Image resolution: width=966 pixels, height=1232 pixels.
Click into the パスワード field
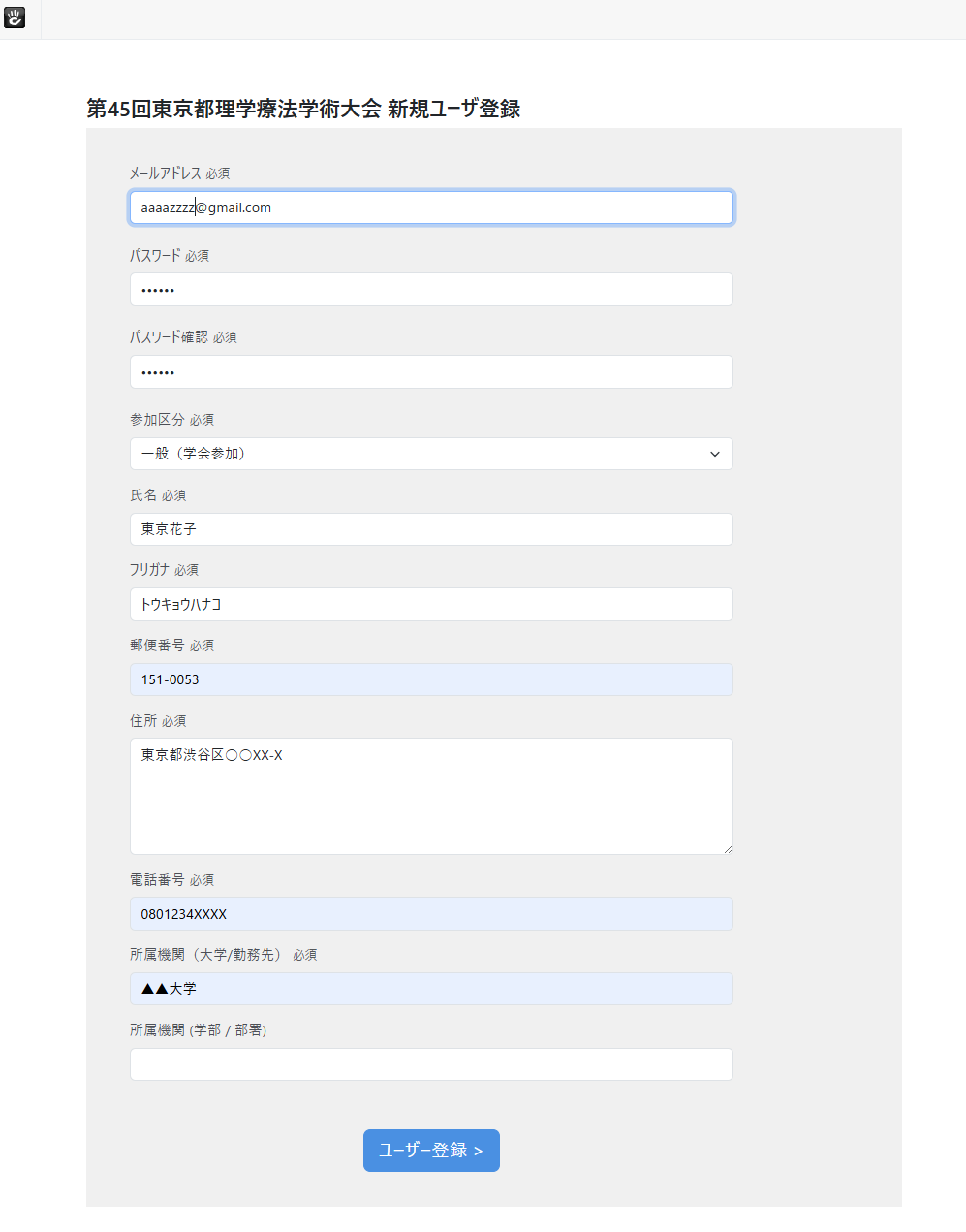click(431, 290)
